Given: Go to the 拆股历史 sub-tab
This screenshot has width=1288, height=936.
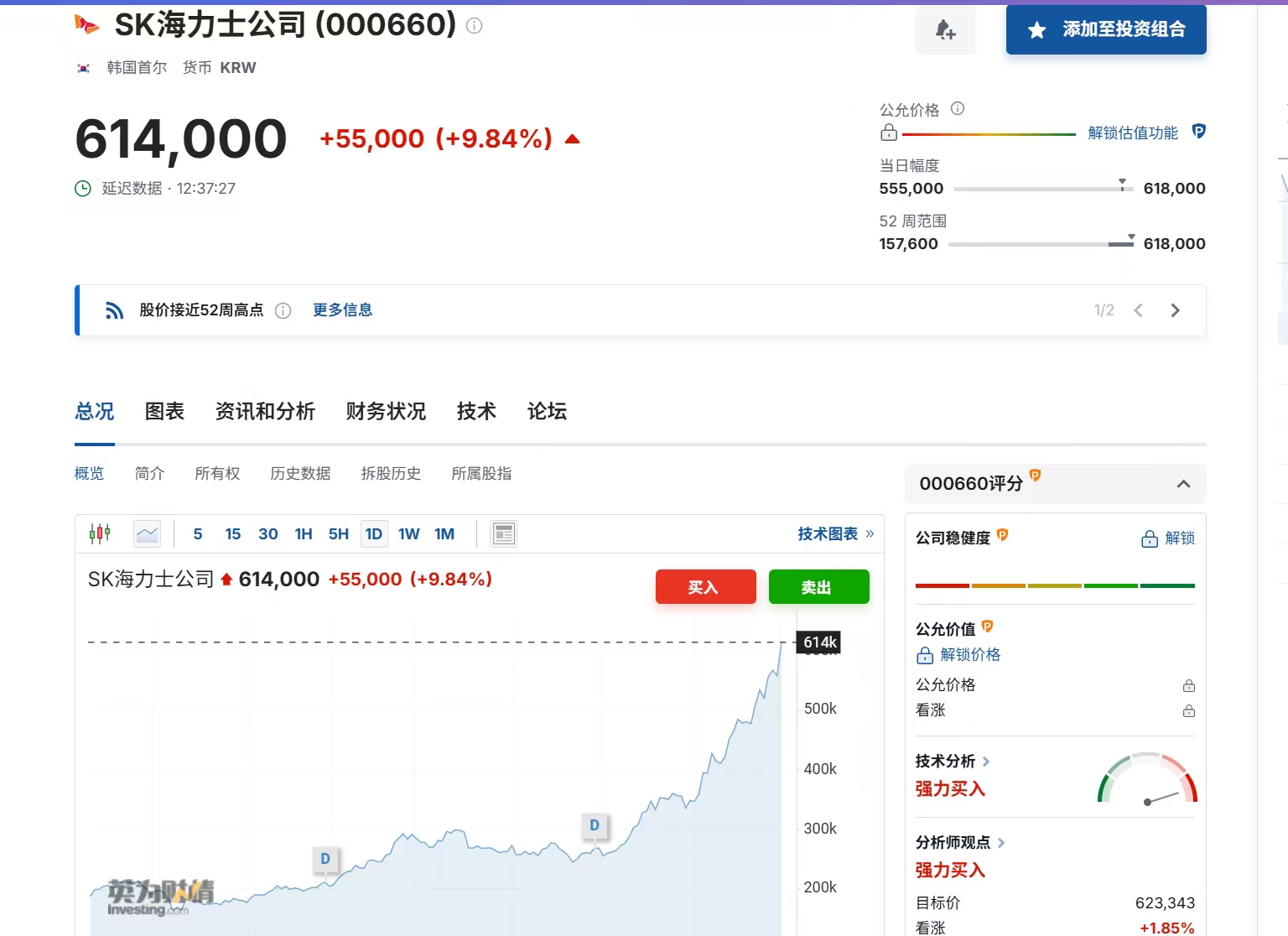Looking at the screenshot, I should 391,474.
